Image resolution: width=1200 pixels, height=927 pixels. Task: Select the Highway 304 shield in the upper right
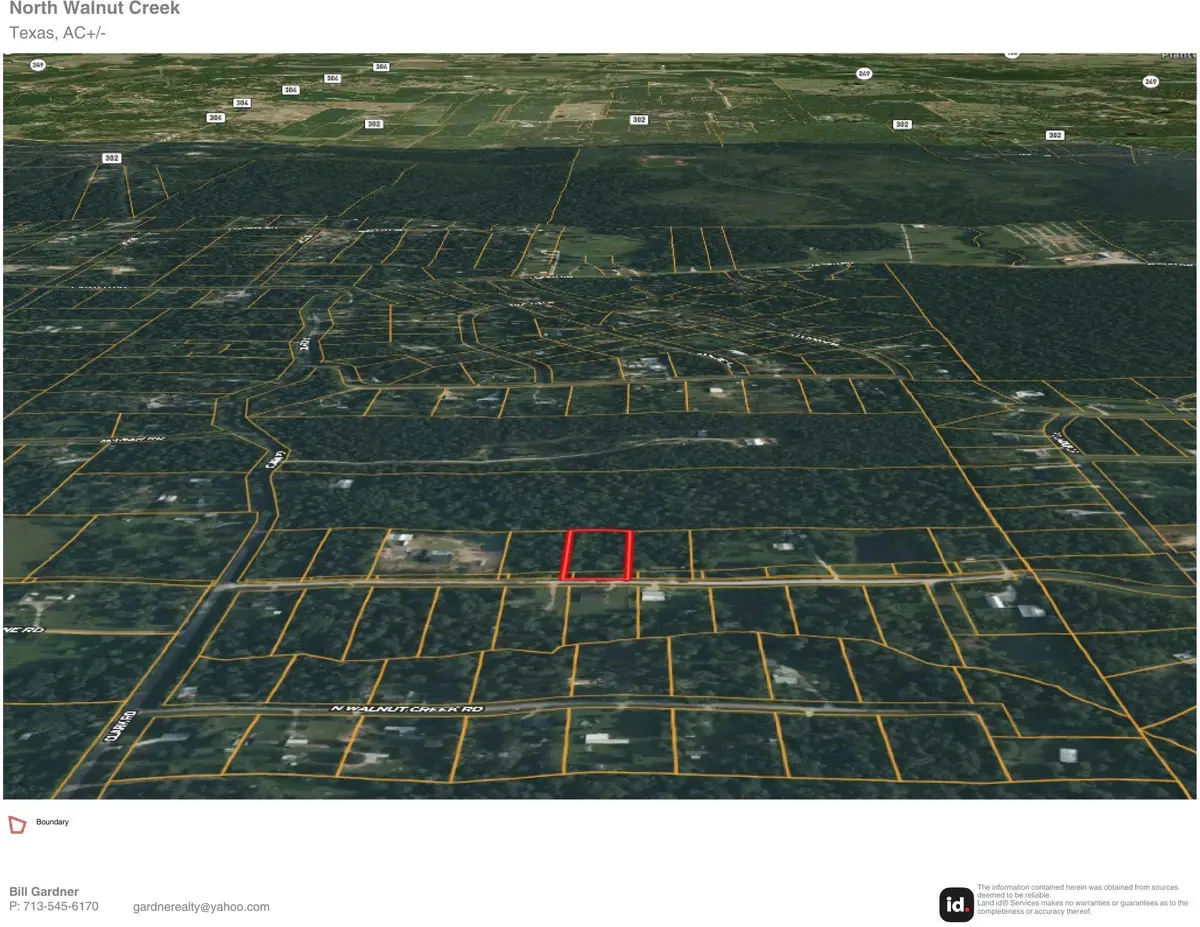coord(380,66)
